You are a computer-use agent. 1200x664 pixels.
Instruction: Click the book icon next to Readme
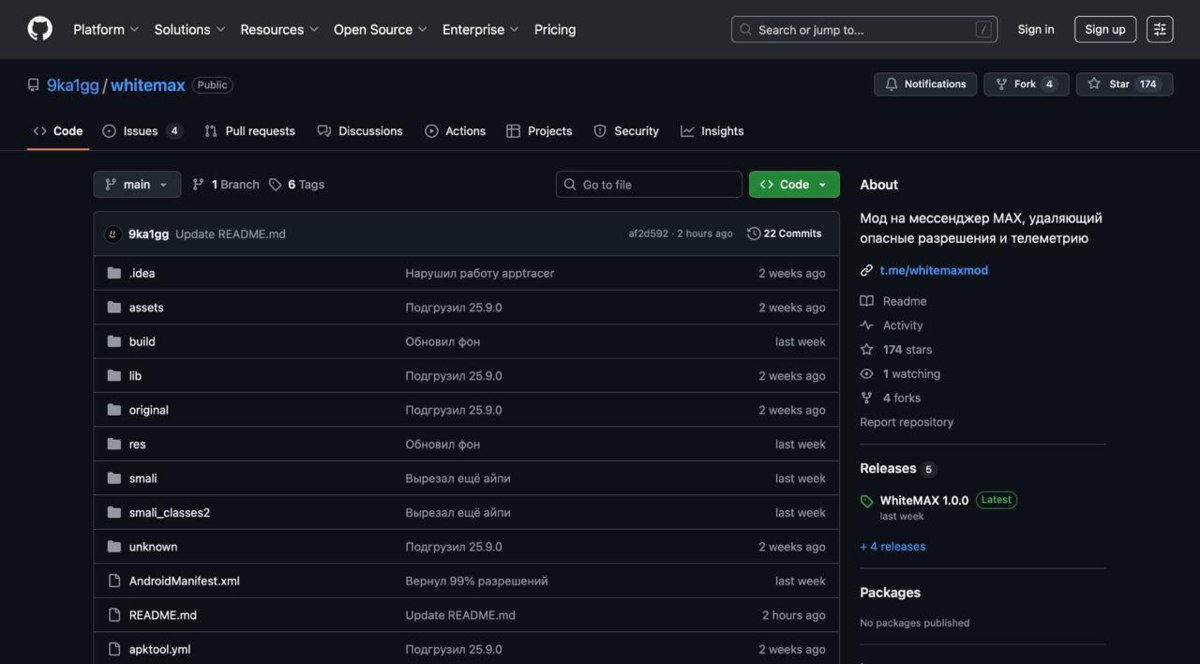pyautogui.click(x=866, y=301)
